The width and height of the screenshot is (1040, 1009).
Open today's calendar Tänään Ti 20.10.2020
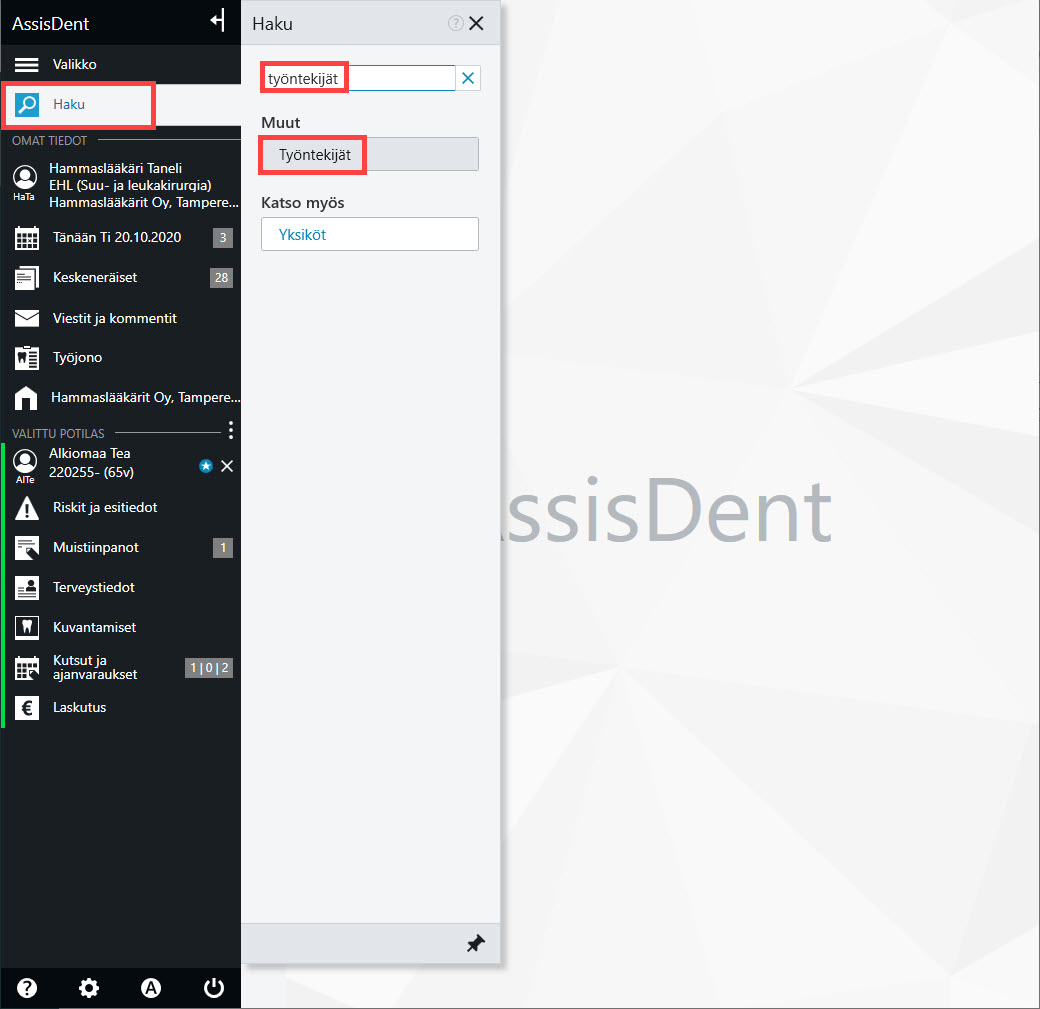tap(121, 237)
